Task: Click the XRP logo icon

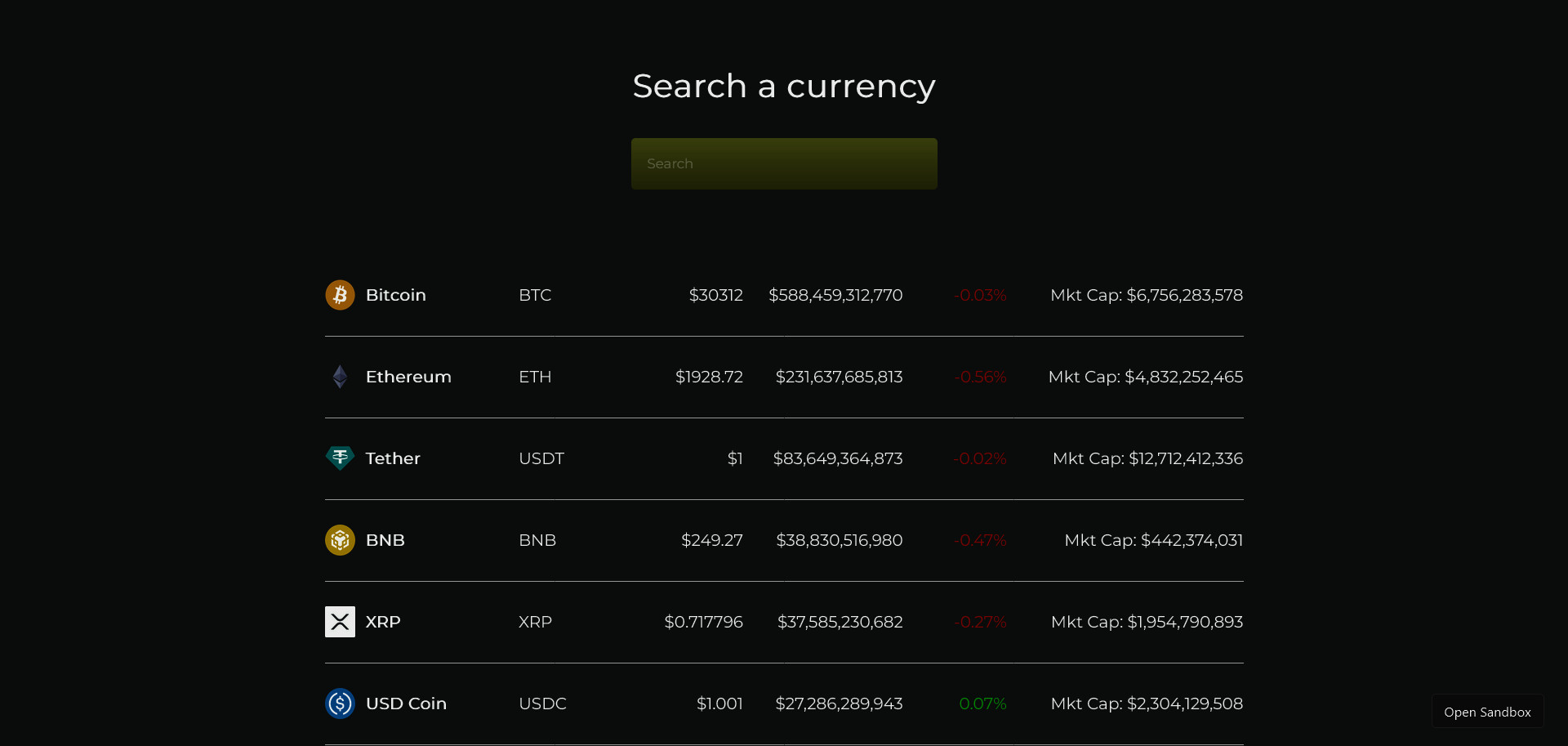Action: (340, 622)
